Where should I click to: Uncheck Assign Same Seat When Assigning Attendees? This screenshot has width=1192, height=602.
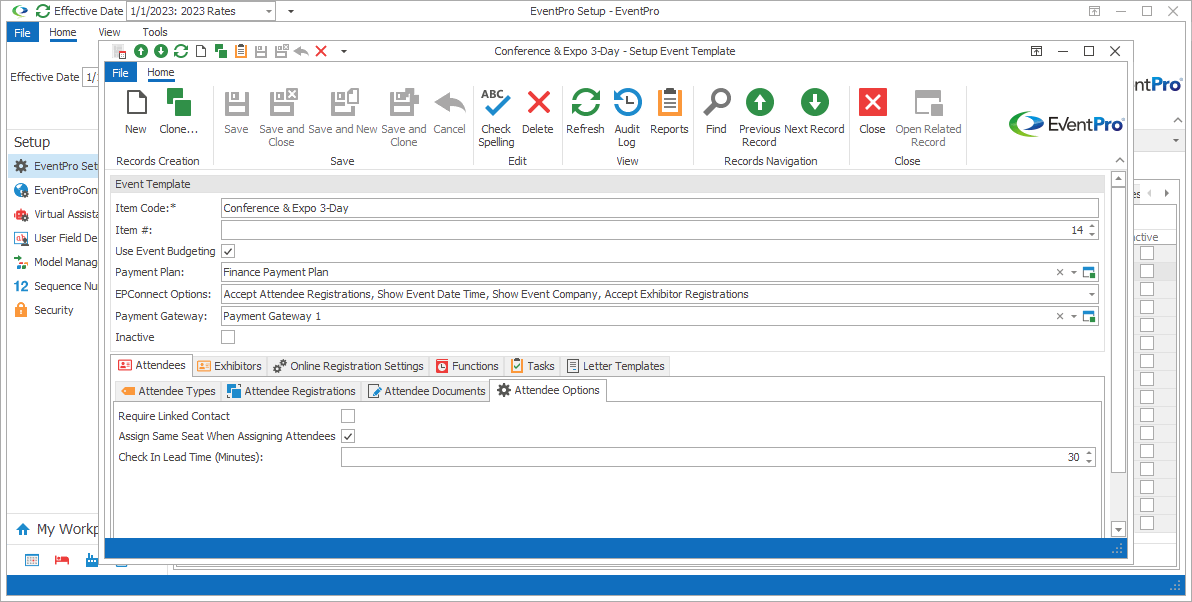coord(347,436)
